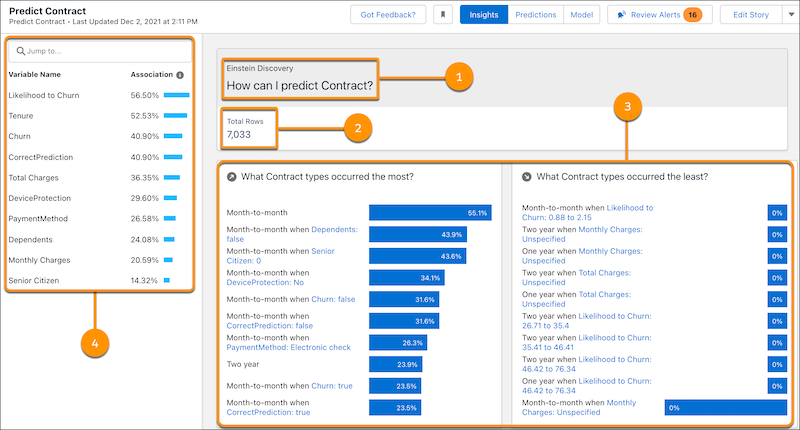Screen dimensions: 800x430
Task: Select the Dependents variable row
Action: click(98, 239)
